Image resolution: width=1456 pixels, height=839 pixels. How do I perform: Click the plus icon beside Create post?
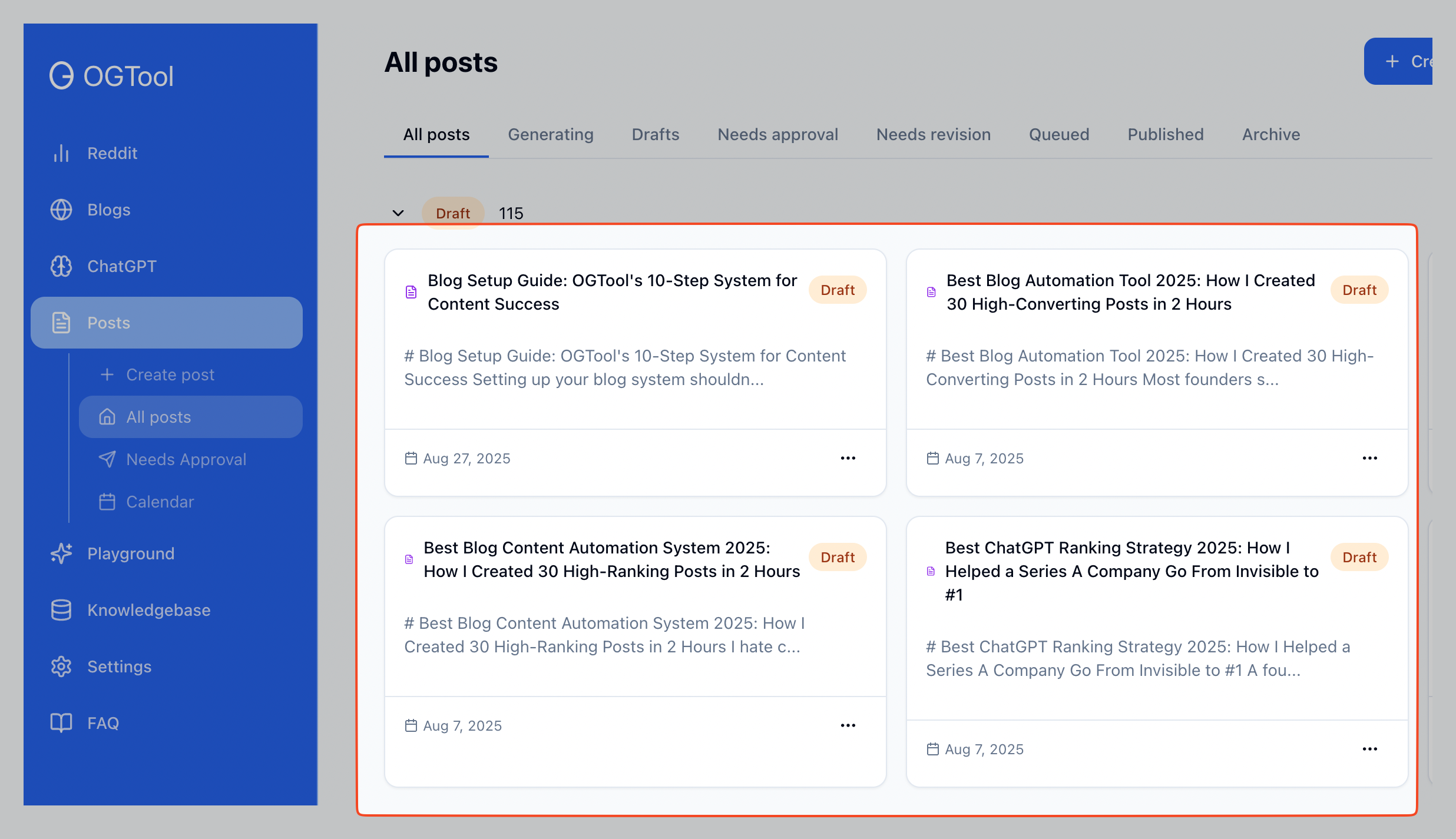click(x=107, y=374)
